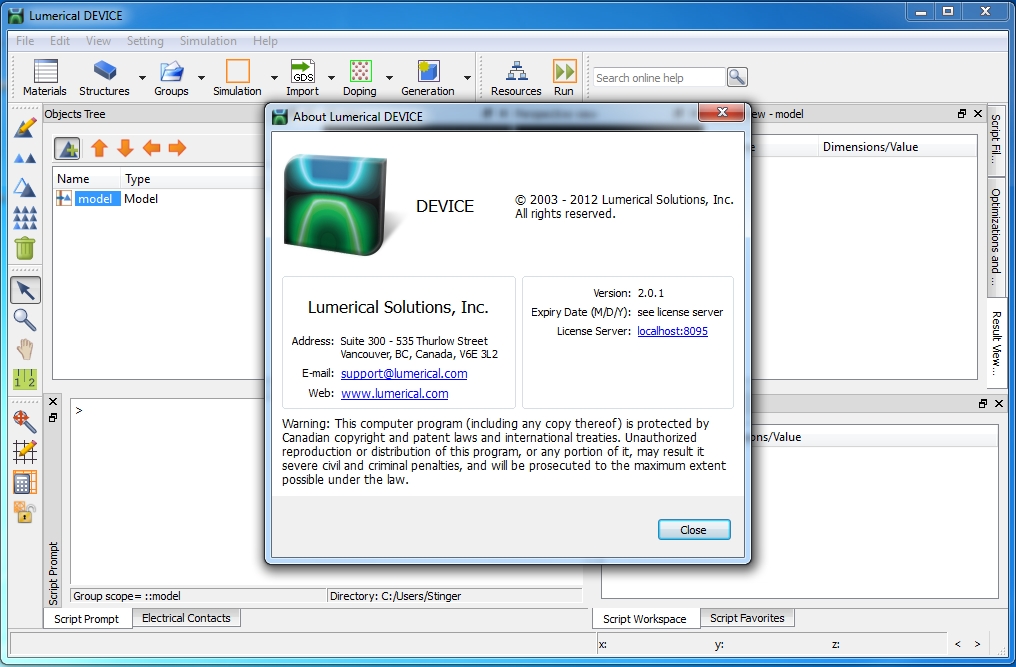Click the edit pencil icon in left sidebar
This screenshot has height=667, width=1016.
coord(25,128)
